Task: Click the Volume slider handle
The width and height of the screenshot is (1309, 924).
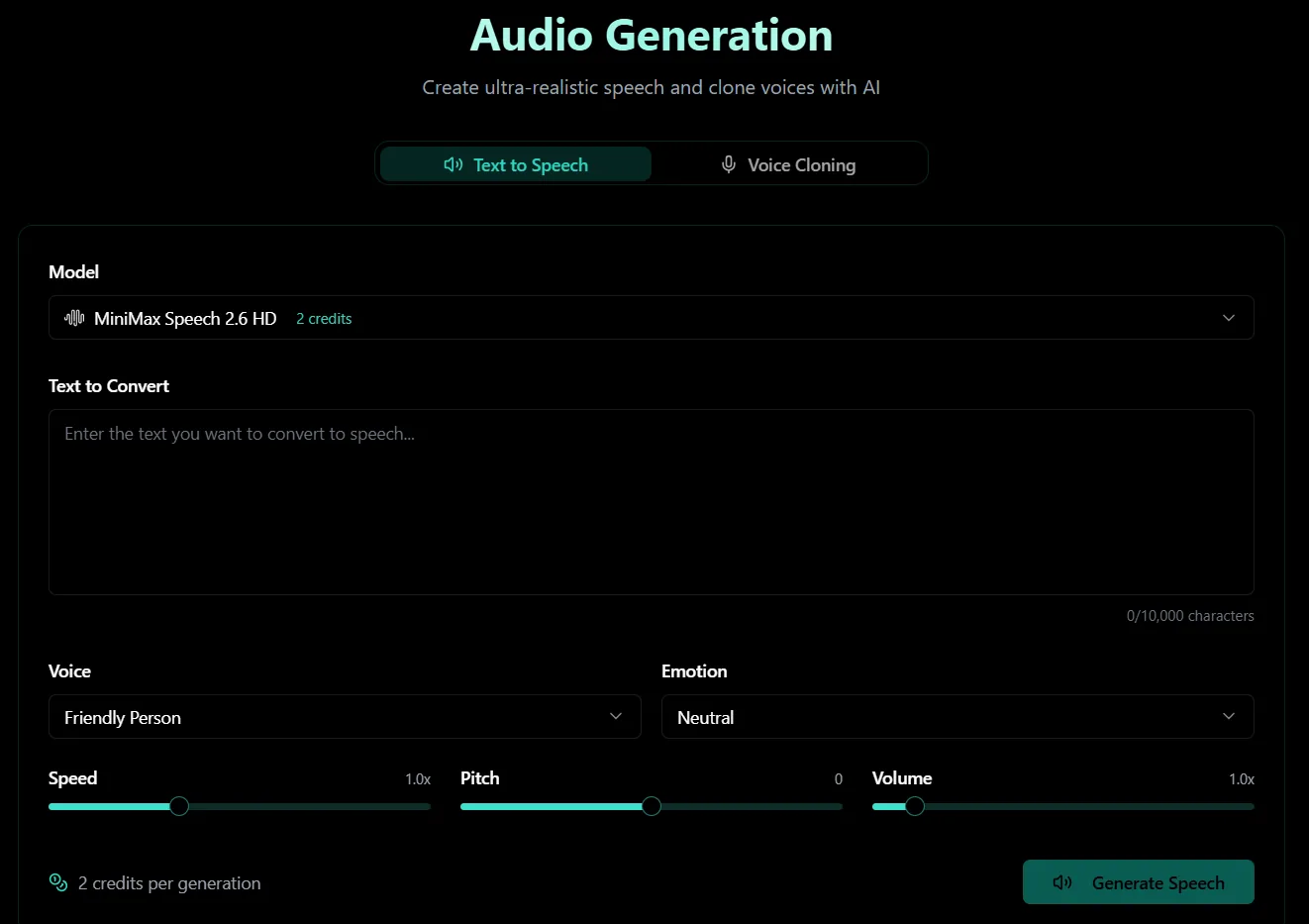Action: pos(915,806)
